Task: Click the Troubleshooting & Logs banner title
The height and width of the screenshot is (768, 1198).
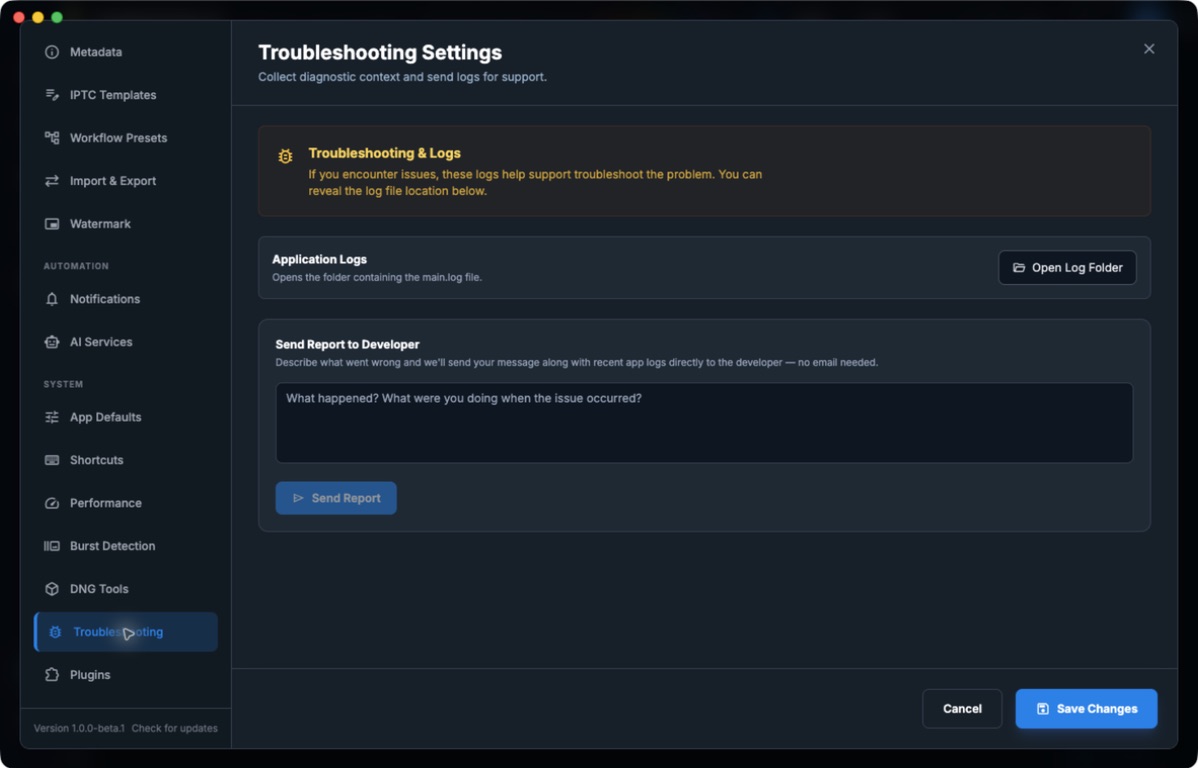Action: pyautogui.click(x=384, y=153)
